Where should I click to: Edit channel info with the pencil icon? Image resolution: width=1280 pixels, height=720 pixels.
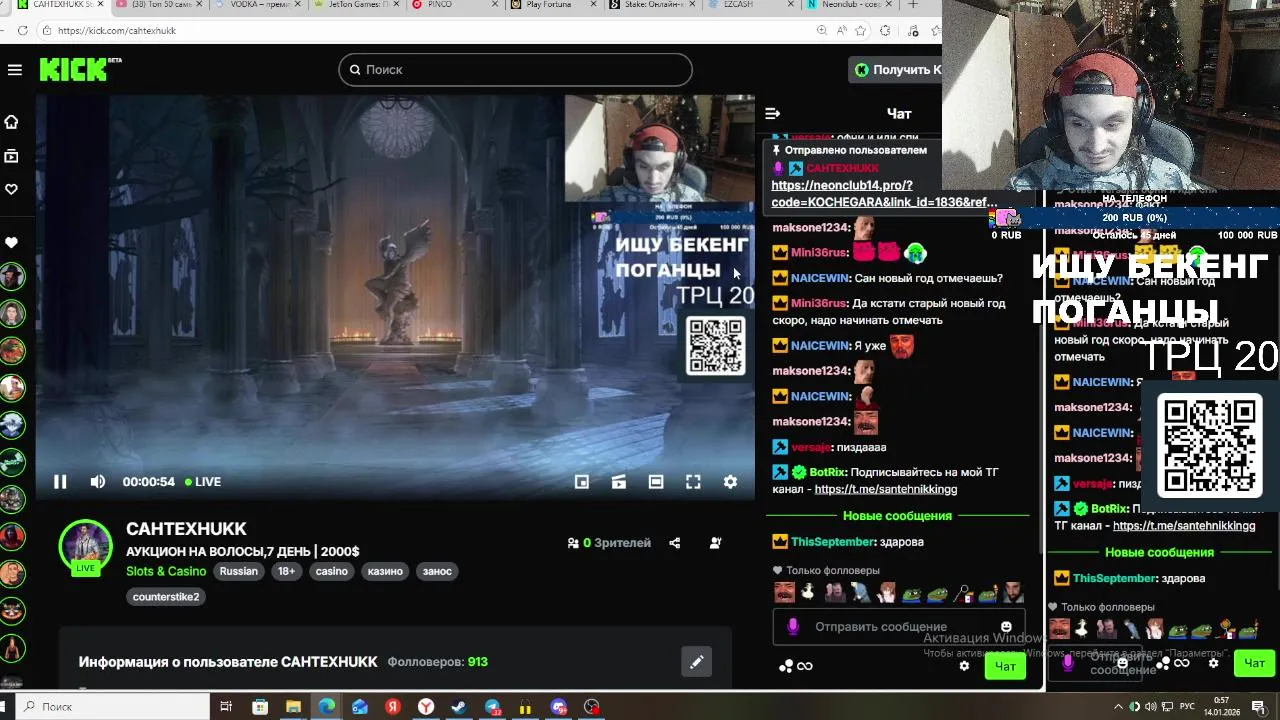click(x=697, y=661)
